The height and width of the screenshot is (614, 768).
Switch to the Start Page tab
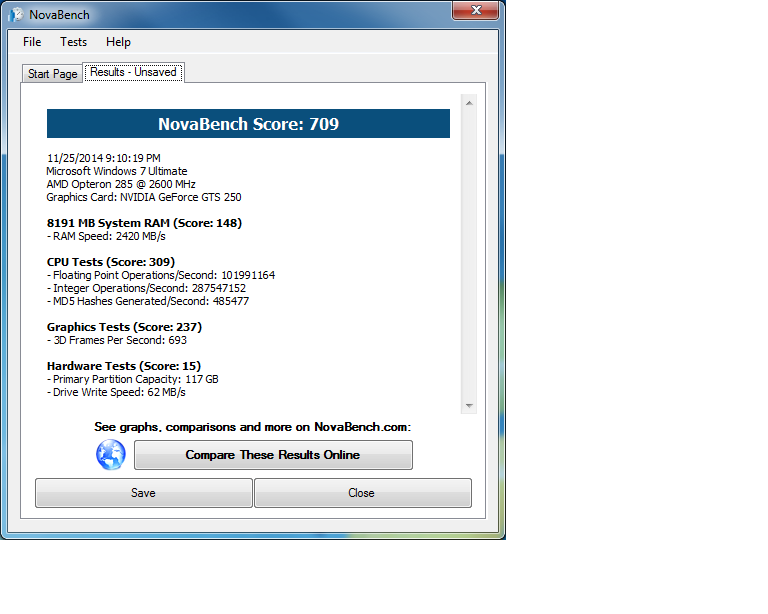pos(52,74)
